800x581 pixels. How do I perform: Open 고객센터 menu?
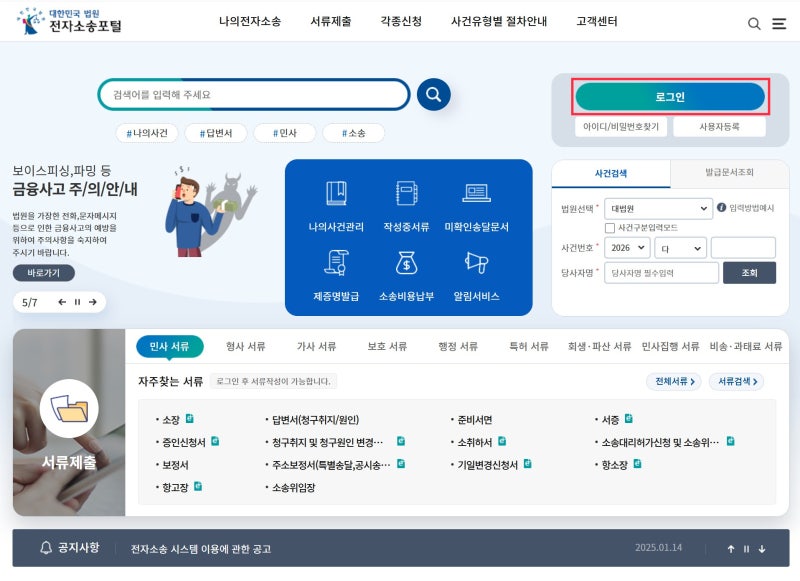597,21
